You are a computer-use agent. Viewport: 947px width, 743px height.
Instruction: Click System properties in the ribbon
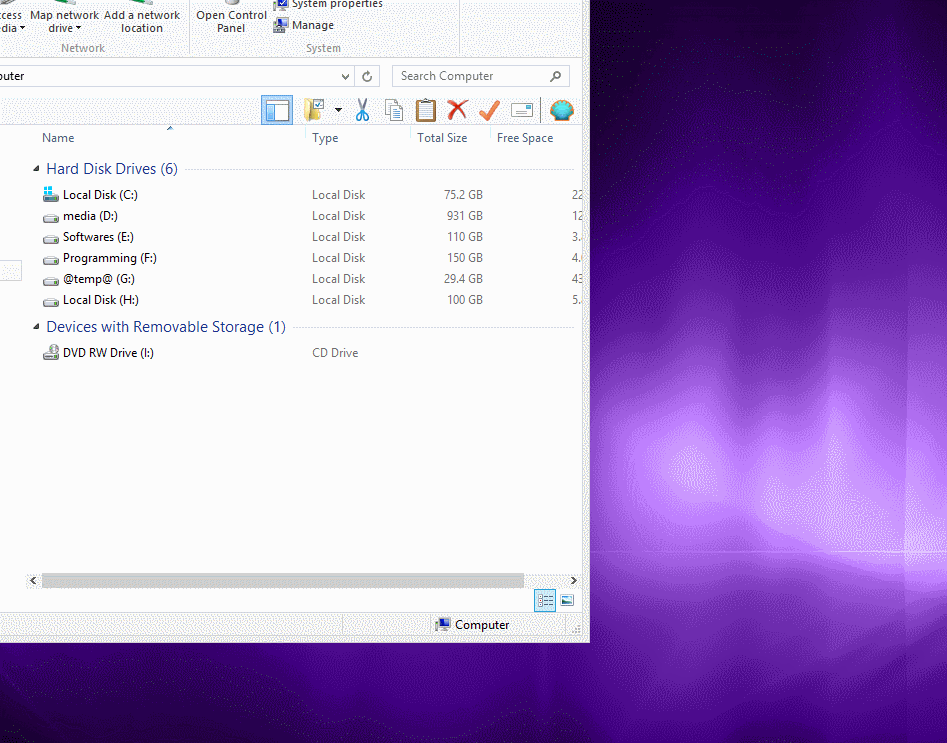point(328,4)
